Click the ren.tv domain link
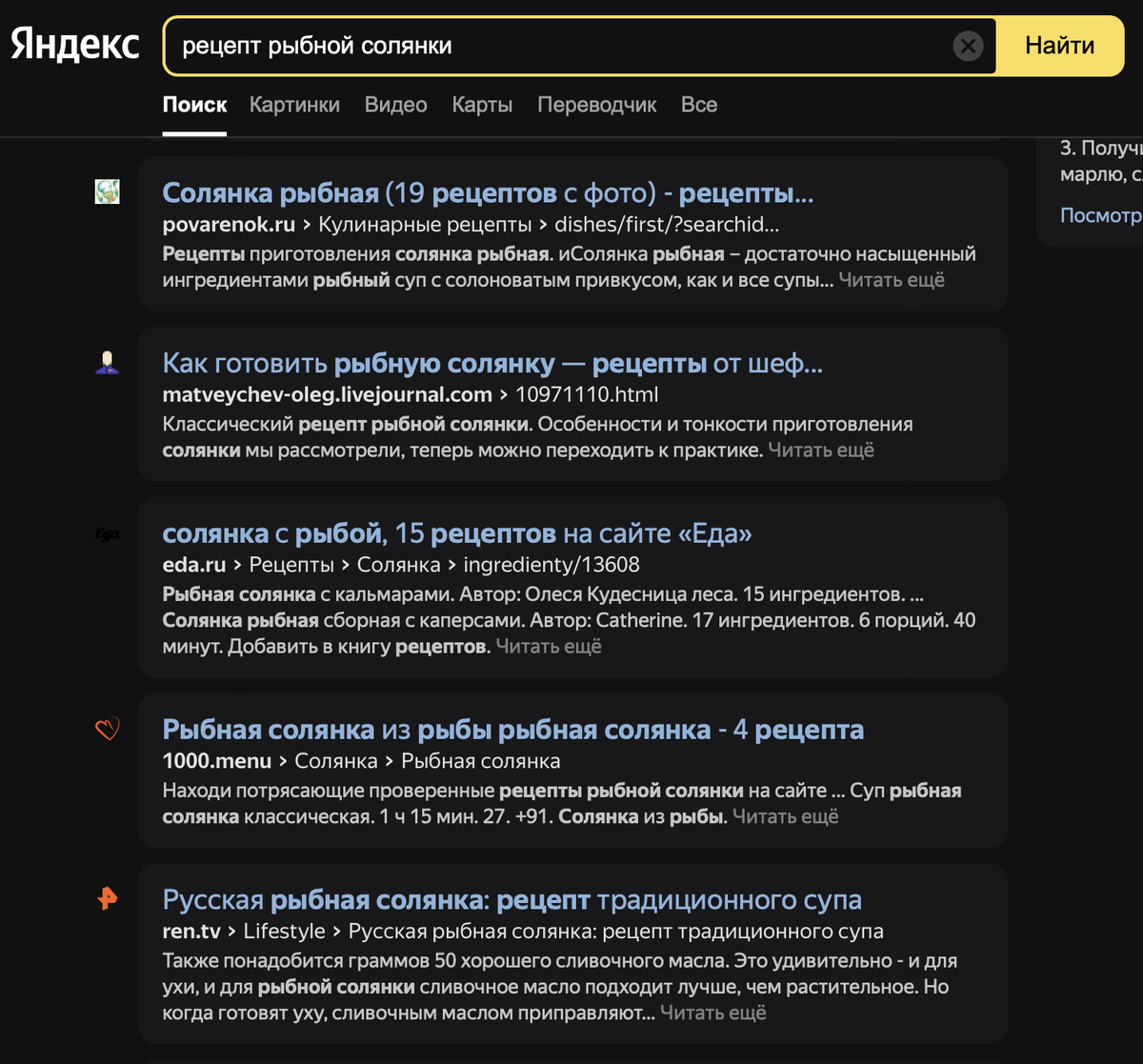 191,931
